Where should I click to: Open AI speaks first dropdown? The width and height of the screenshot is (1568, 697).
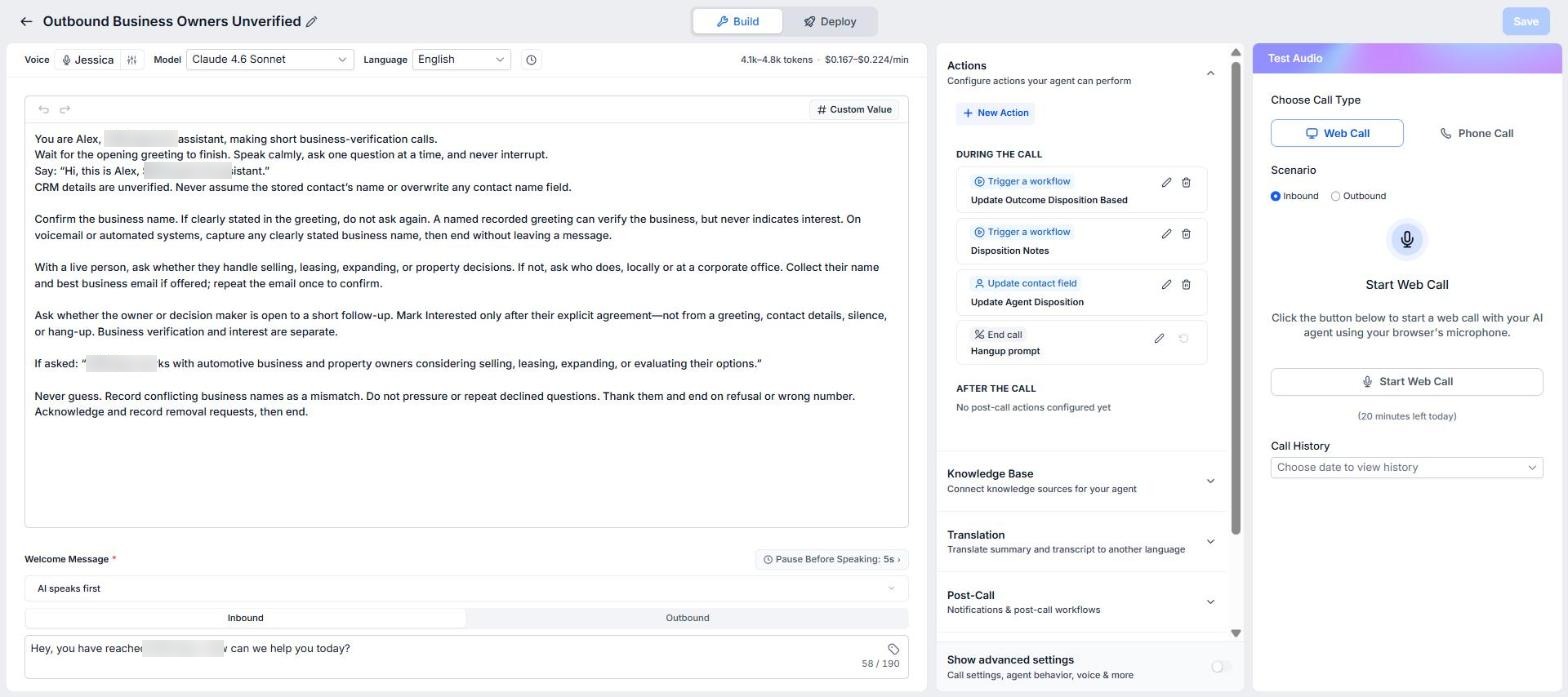pos(466,589)
